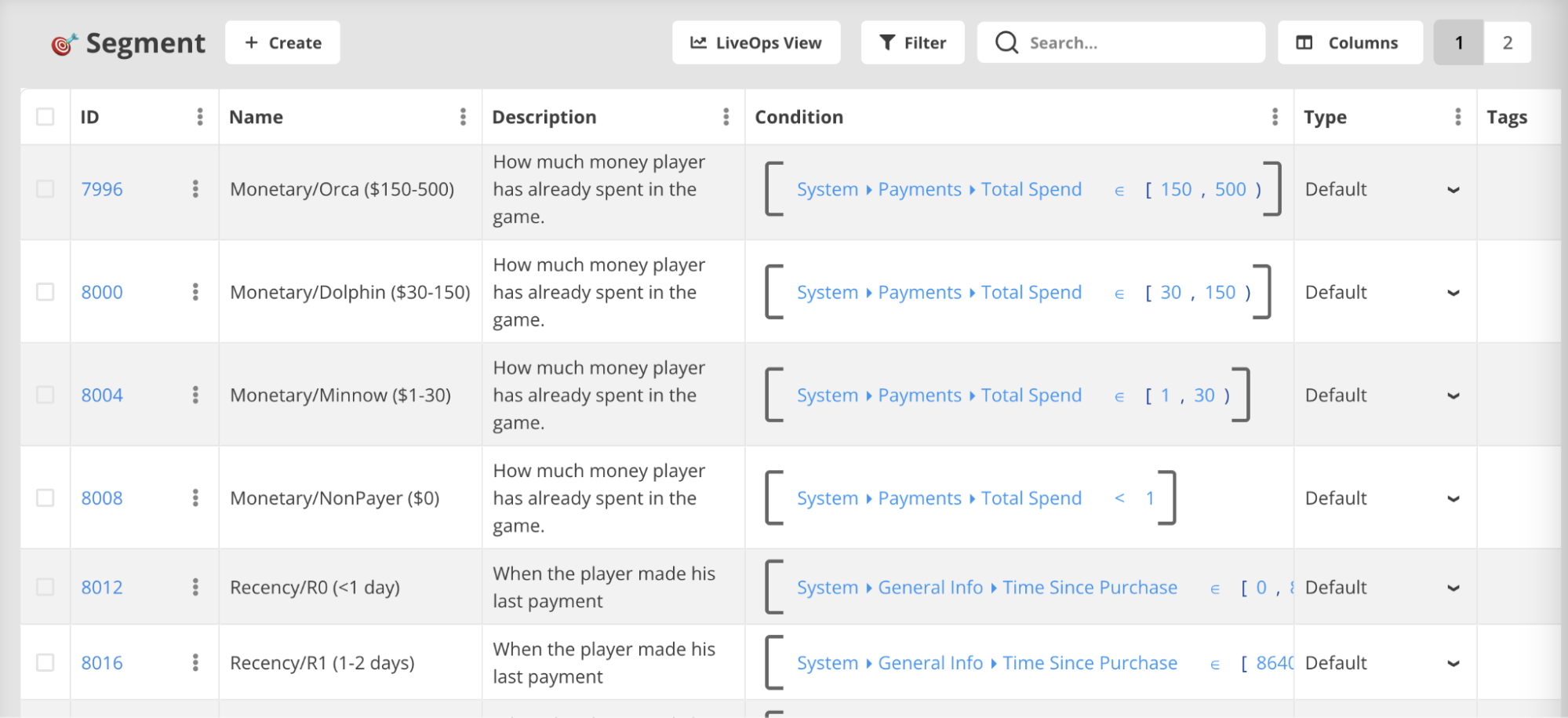This screenshot has height=718, width=1568.
Task: Open row actions menu for segment 7996
Action: tap(195, 189)
